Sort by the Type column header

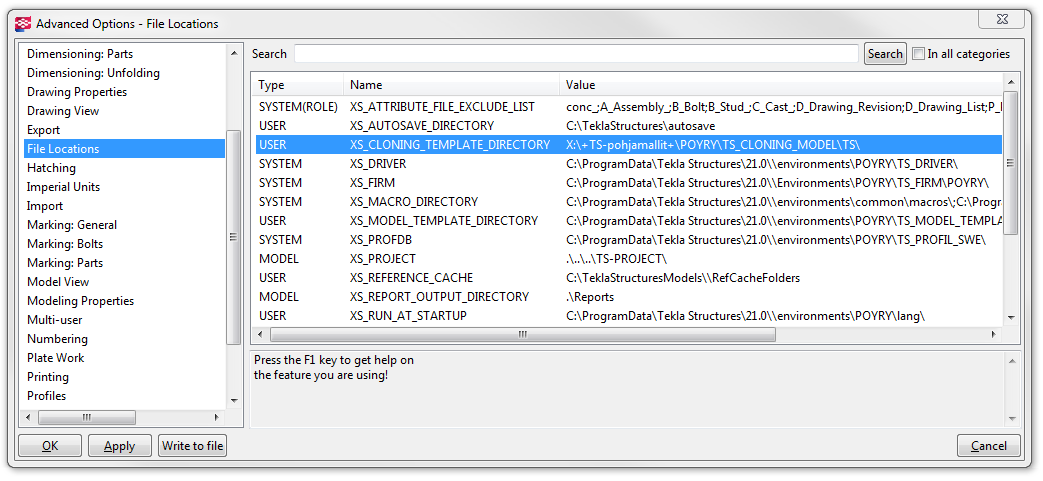pos(297,85)
